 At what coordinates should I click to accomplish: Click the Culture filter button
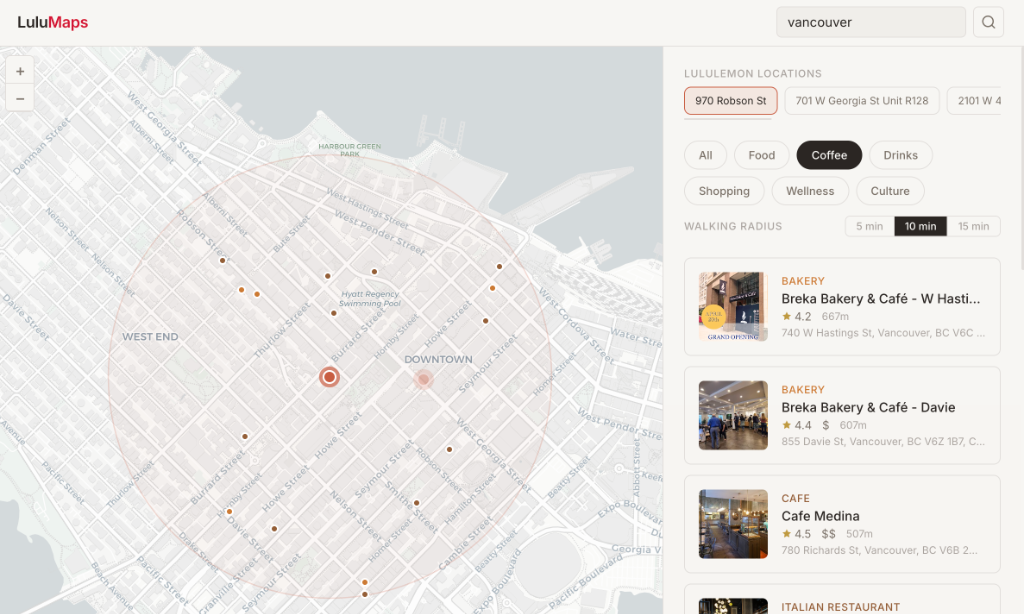tap(889, 191)
